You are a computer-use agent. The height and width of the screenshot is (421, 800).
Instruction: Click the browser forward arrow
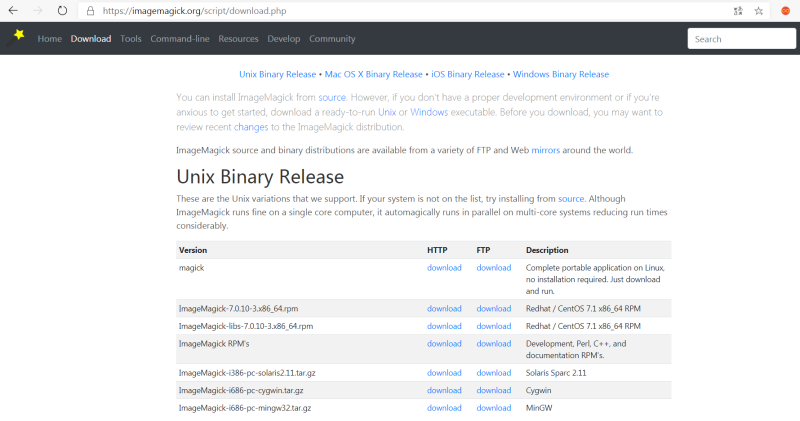click(38, 11)
